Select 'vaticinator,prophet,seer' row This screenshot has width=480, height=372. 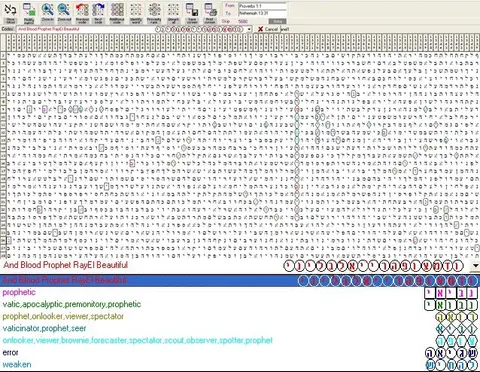tap(240, 328)
